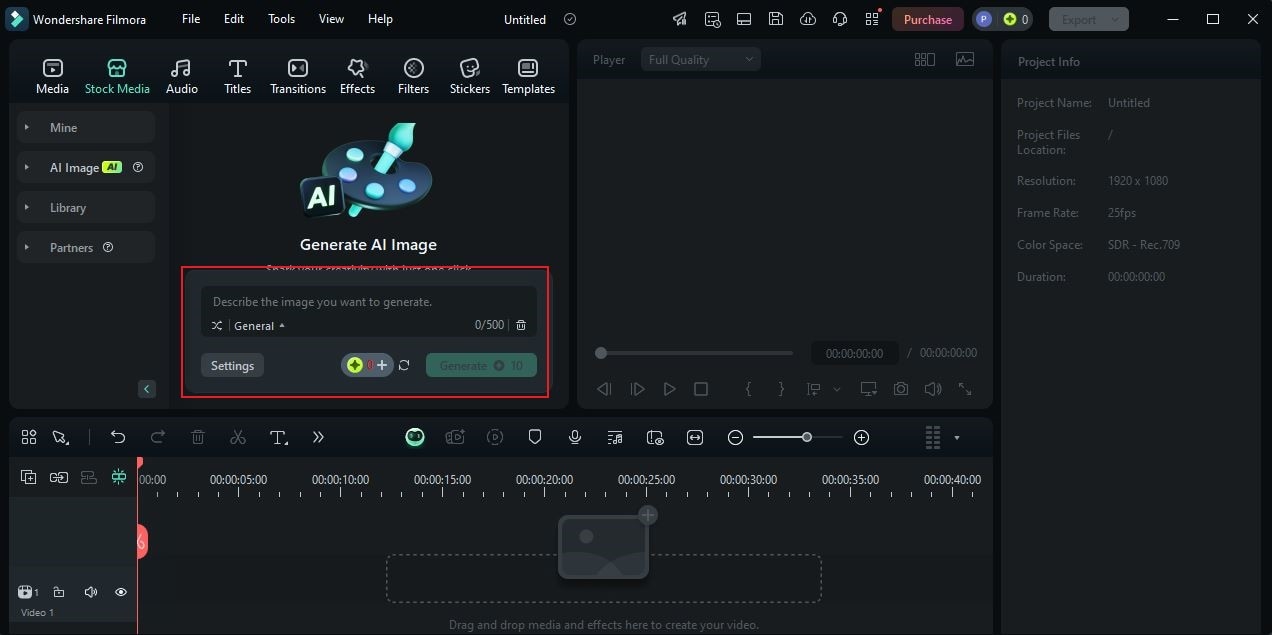The height and width of the screenshot is (635, 1272).
Task: Click the timeline zoom out minus button
Action: pos(735,437)
